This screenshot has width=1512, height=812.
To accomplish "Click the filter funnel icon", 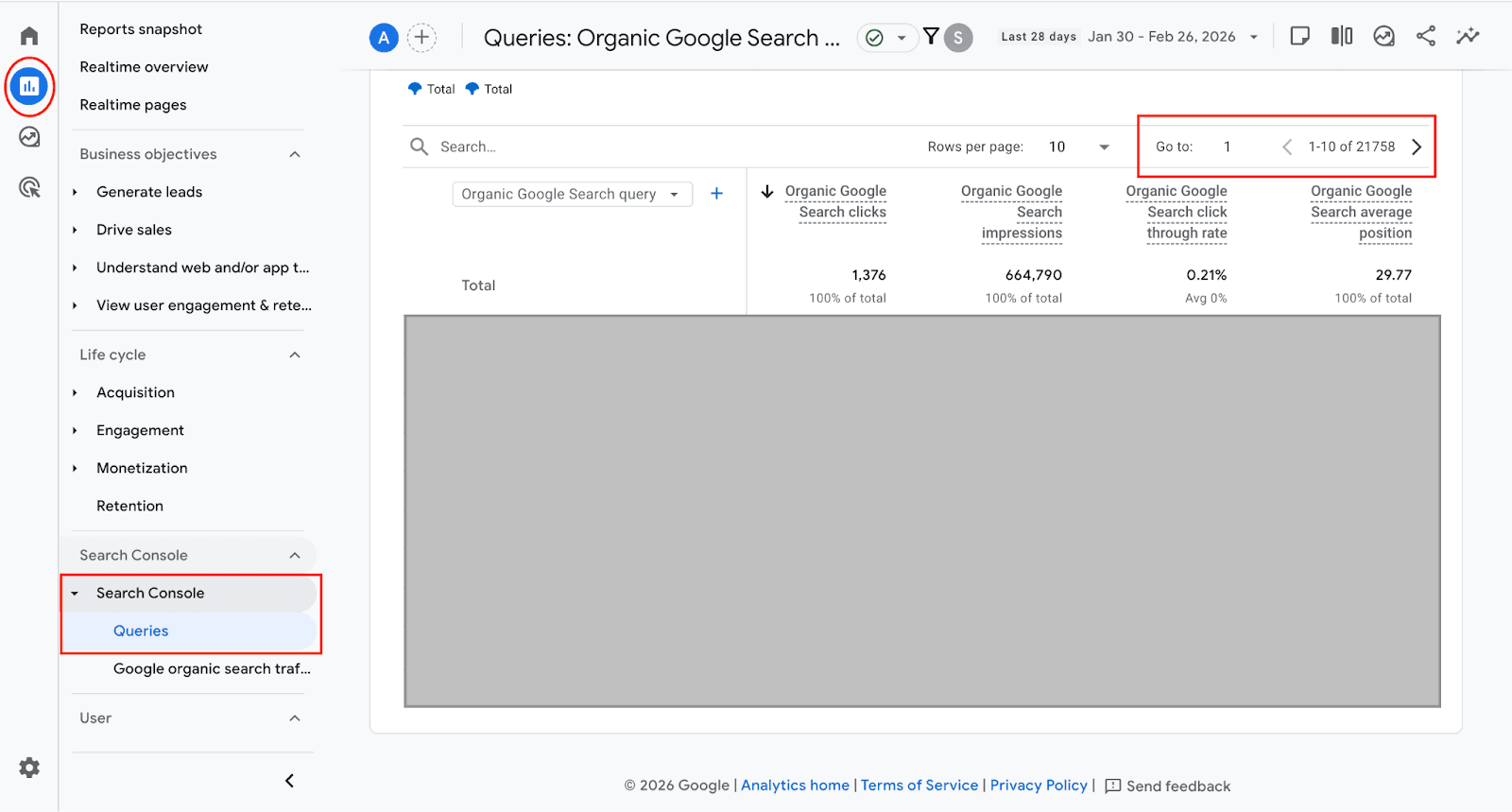I will 931,37.
